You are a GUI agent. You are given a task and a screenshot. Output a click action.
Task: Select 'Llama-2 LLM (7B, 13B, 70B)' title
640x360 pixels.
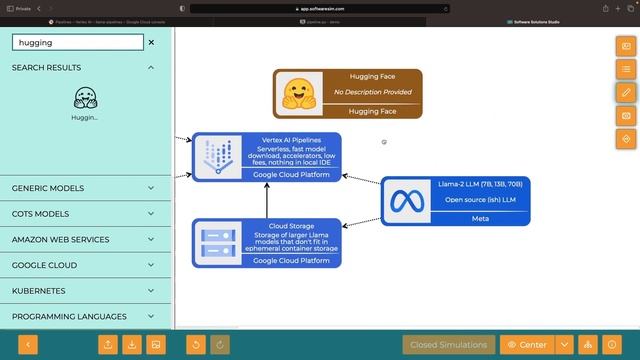(480, 184)
